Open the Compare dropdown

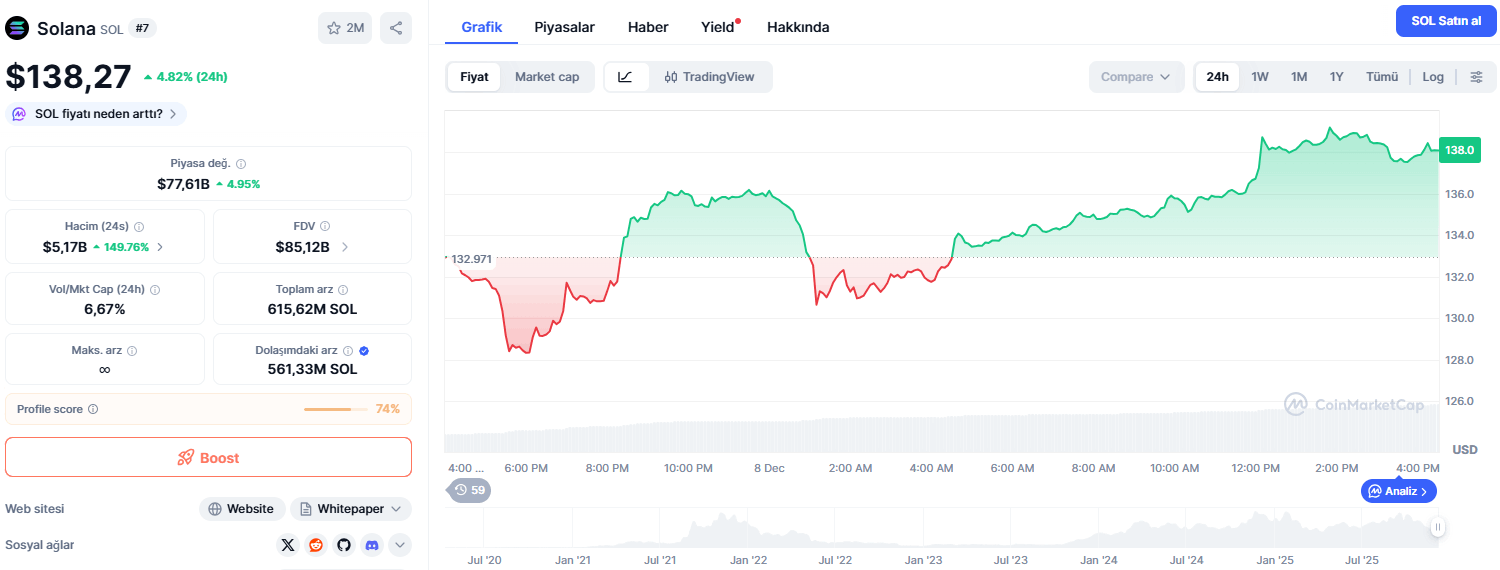tap(1136, 77)
